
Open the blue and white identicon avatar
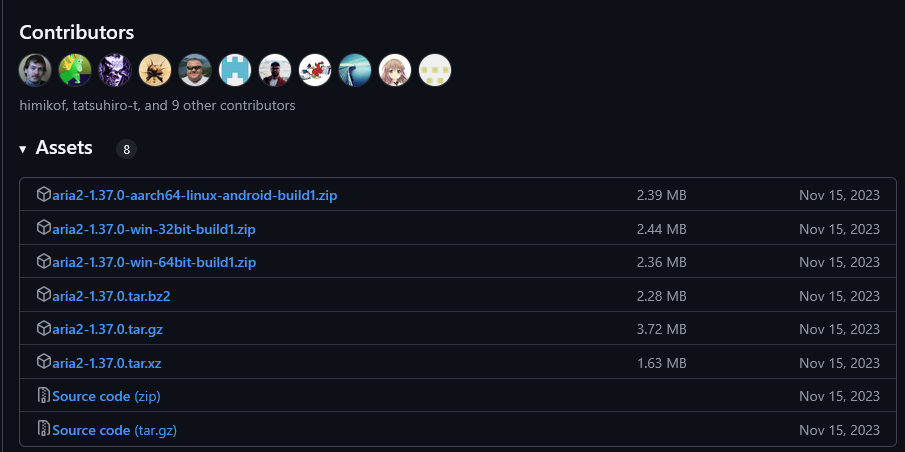point(235,70)
